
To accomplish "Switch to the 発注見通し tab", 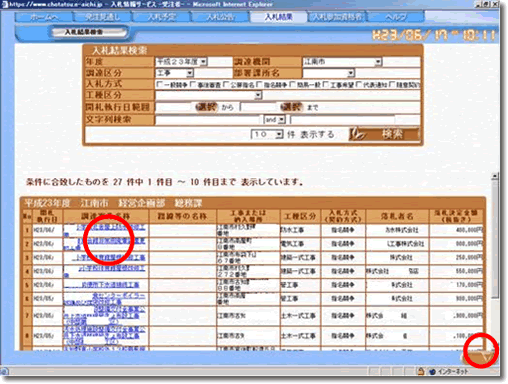I will pos(102,17).
